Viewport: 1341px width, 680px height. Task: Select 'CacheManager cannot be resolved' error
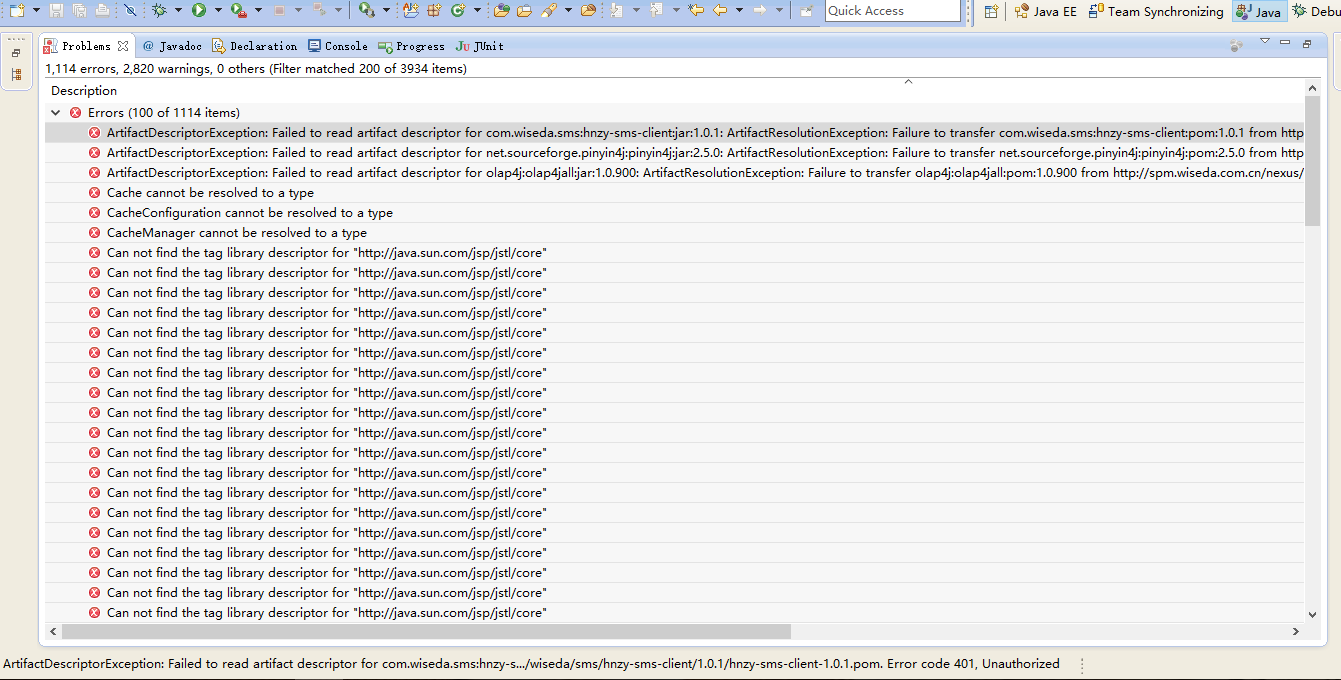point(675,233)
